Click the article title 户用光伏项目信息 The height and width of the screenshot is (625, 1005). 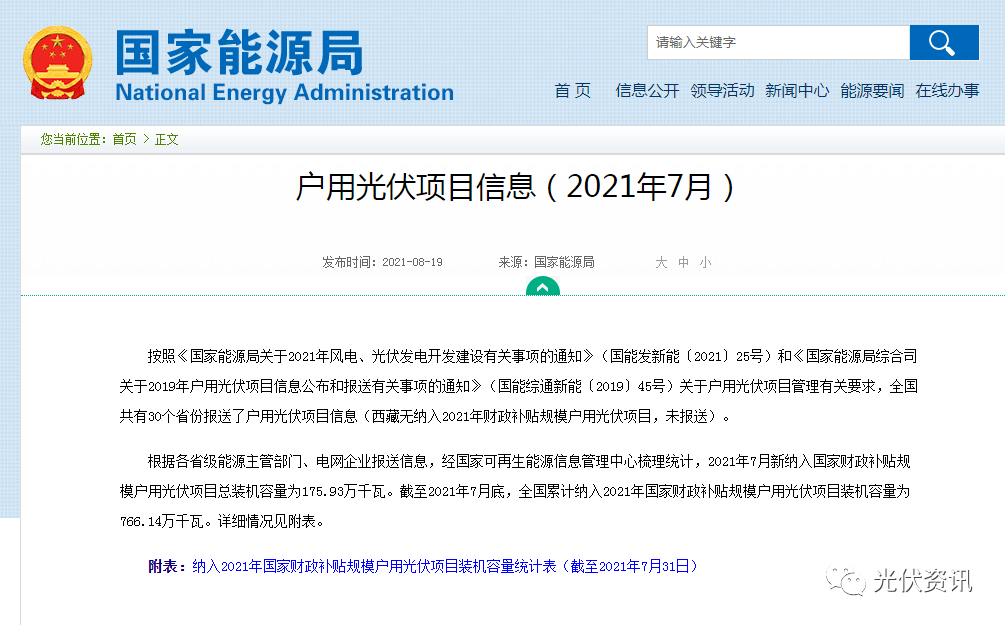pyautogui.click(x=514, y=187)
